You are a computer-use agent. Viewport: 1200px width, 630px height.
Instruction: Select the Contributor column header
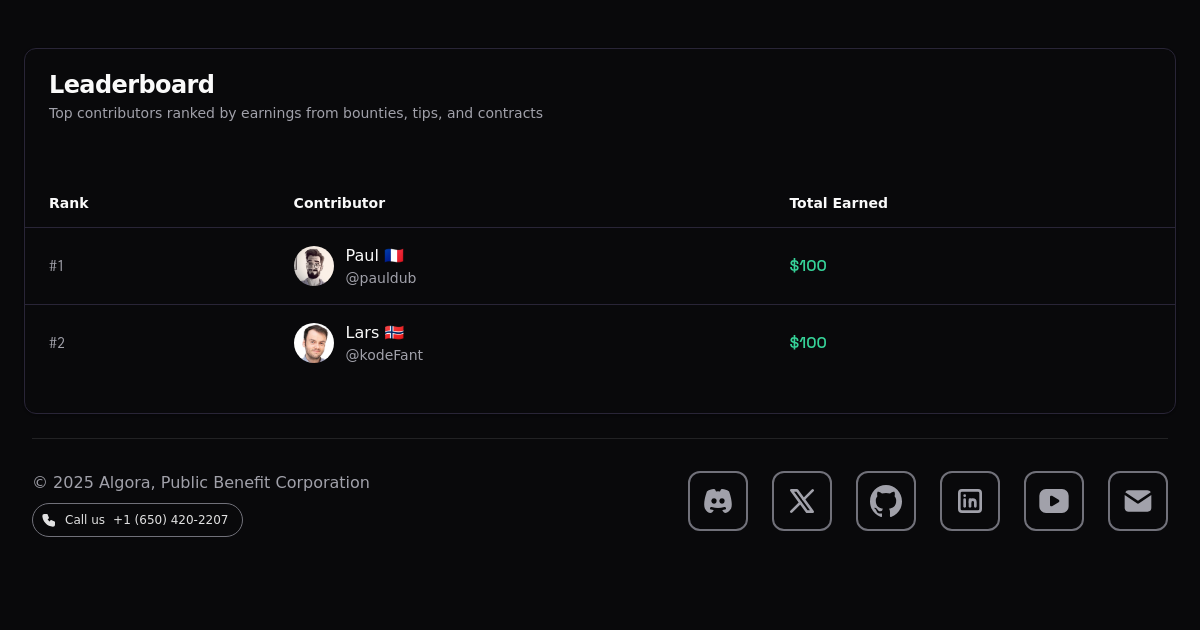[x=339, y=203]
